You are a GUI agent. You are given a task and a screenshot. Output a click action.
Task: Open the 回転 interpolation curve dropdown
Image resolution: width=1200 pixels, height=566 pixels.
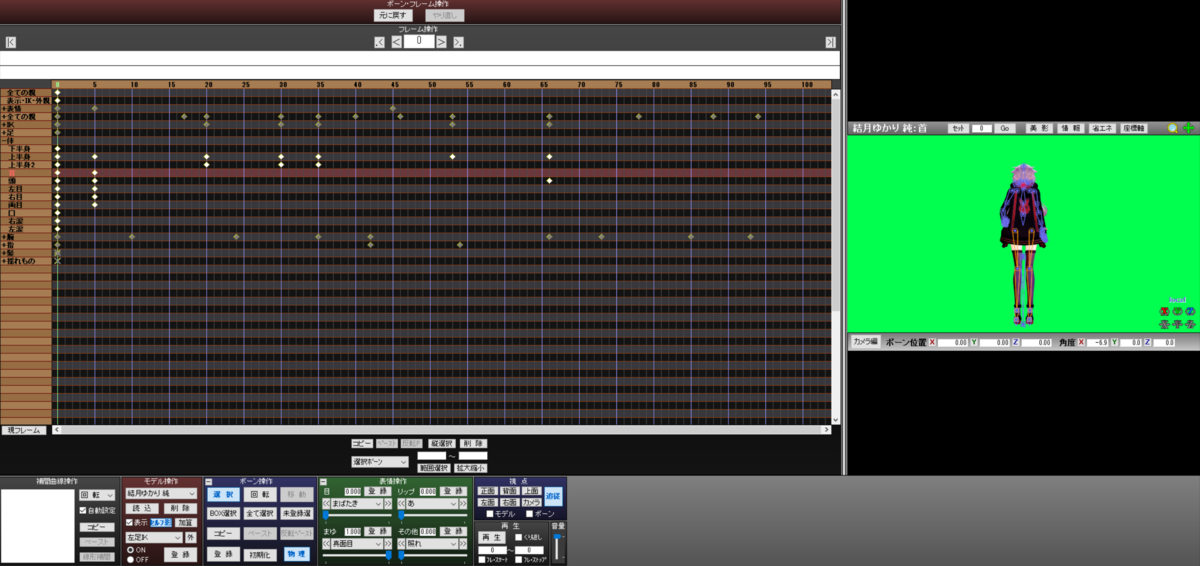97,495
